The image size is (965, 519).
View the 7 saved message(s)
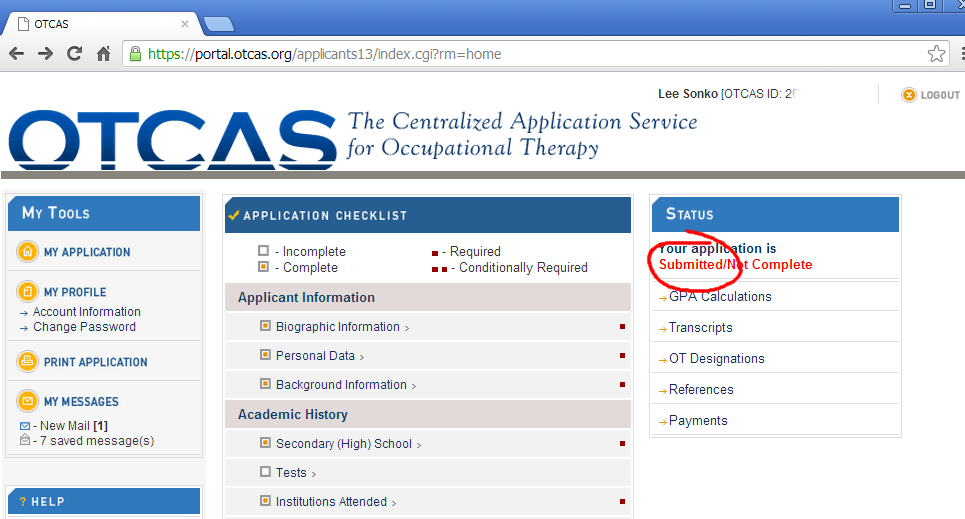pyautogui.click(x=97, y=441)
